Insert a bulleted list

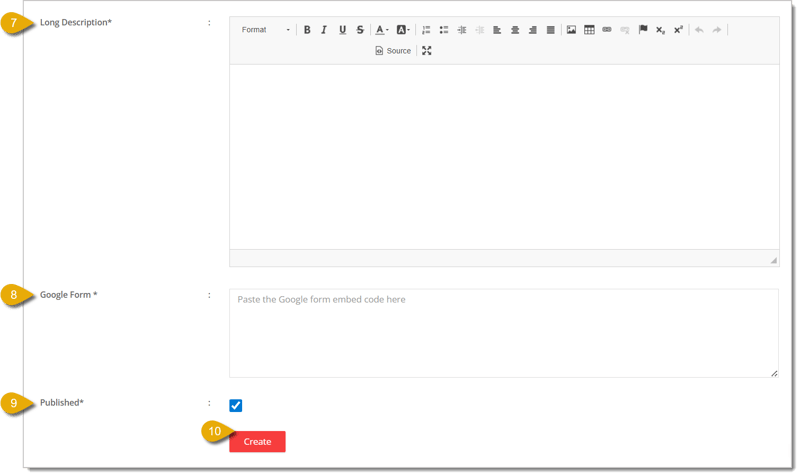[x=444, y=30]
